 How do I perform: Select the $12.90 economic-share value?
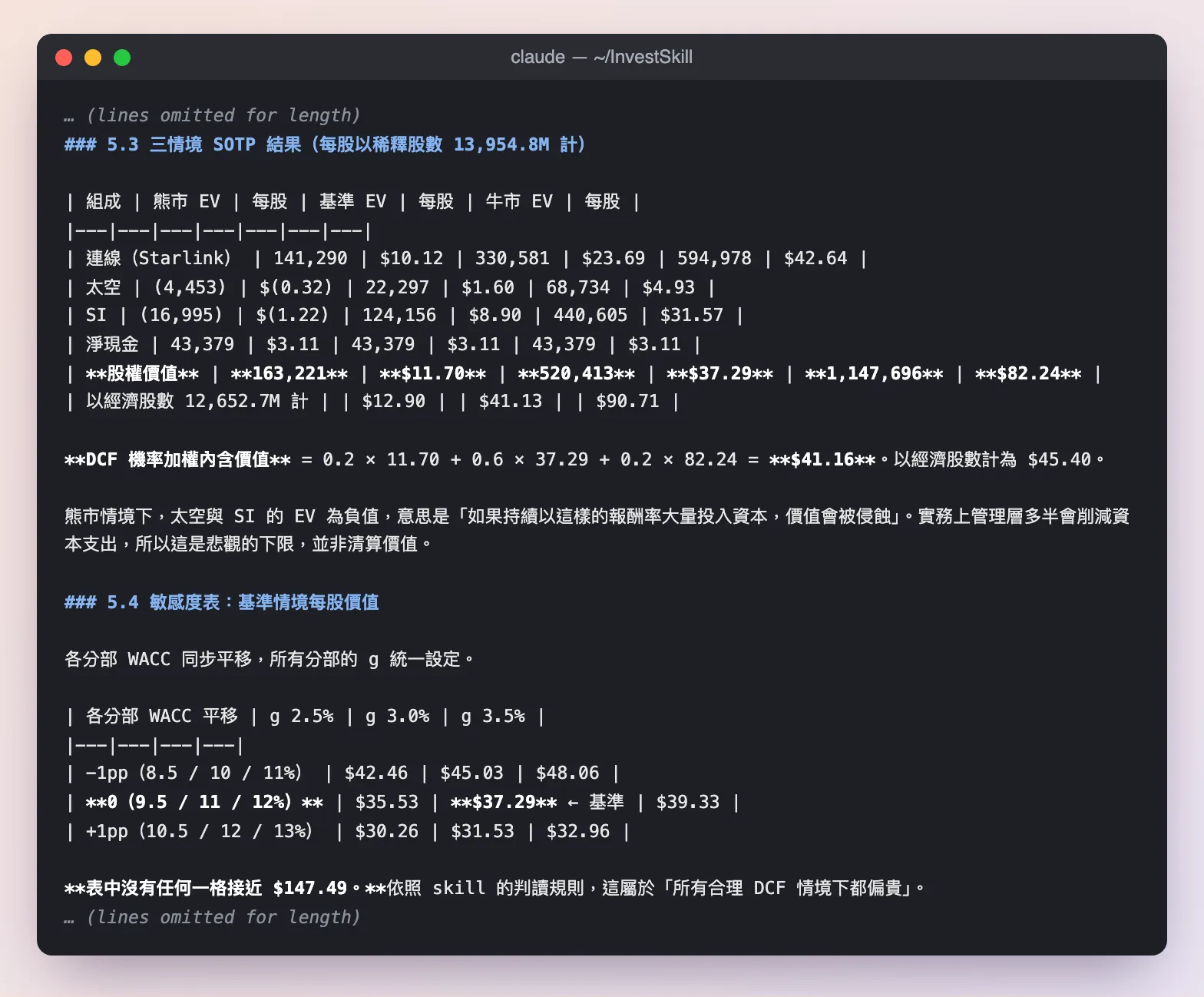(394, 401)
